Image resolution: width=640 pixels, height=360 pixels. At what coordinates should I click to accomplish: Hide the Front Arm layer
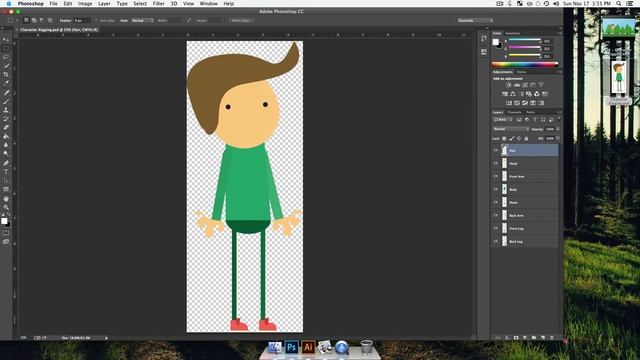coord(496,176)
